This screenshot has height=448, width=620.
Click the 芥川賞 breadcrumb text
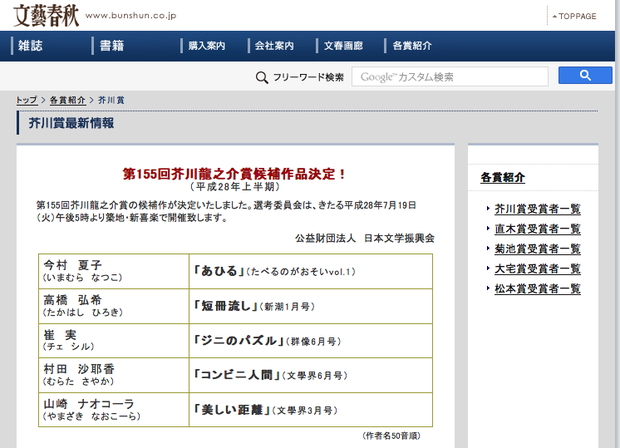coord(111,100)
